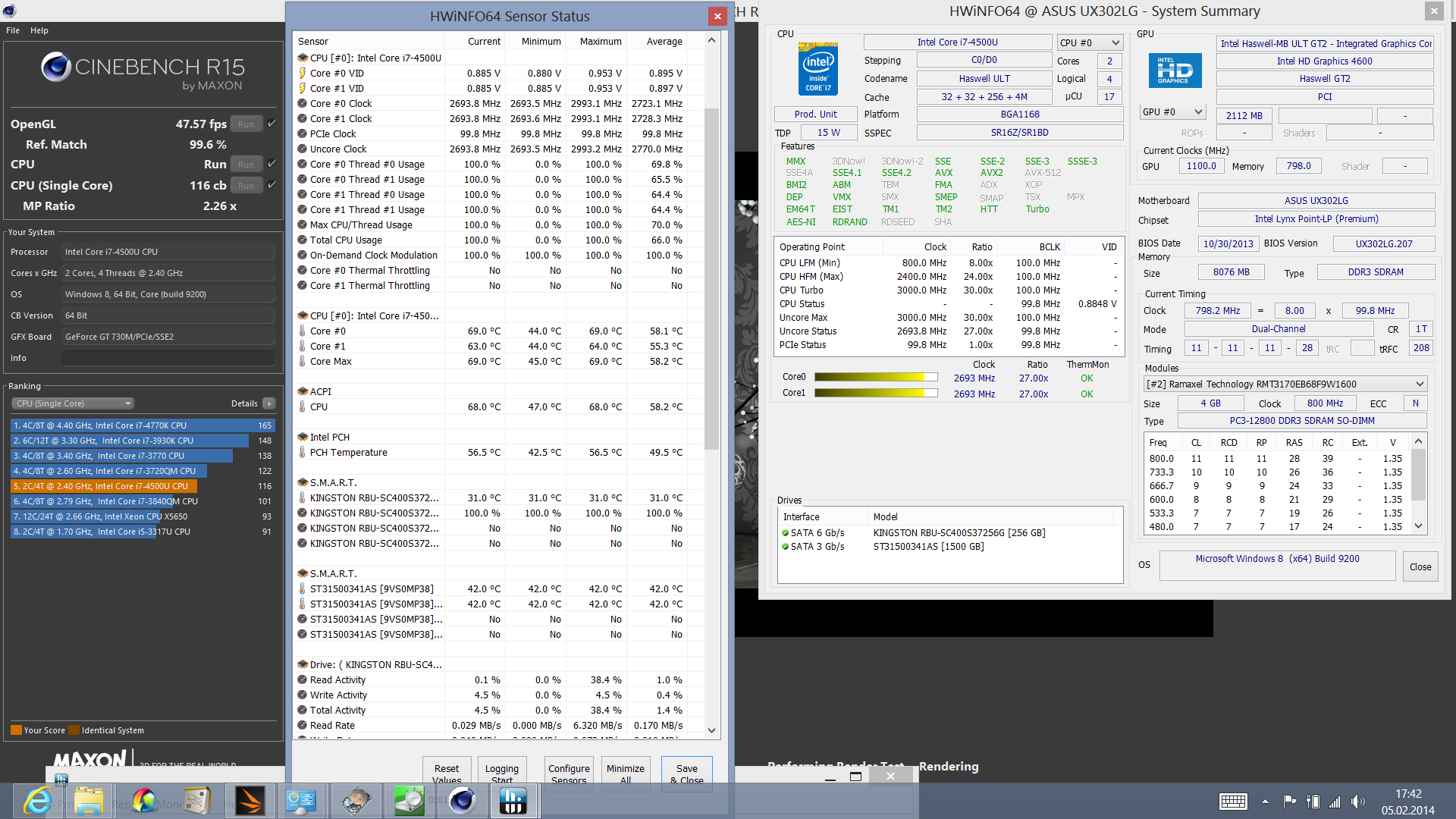This screenshot has height=819, width=1456.
Task: Open Internet Explorer from the taskbar
Action: 37,801
